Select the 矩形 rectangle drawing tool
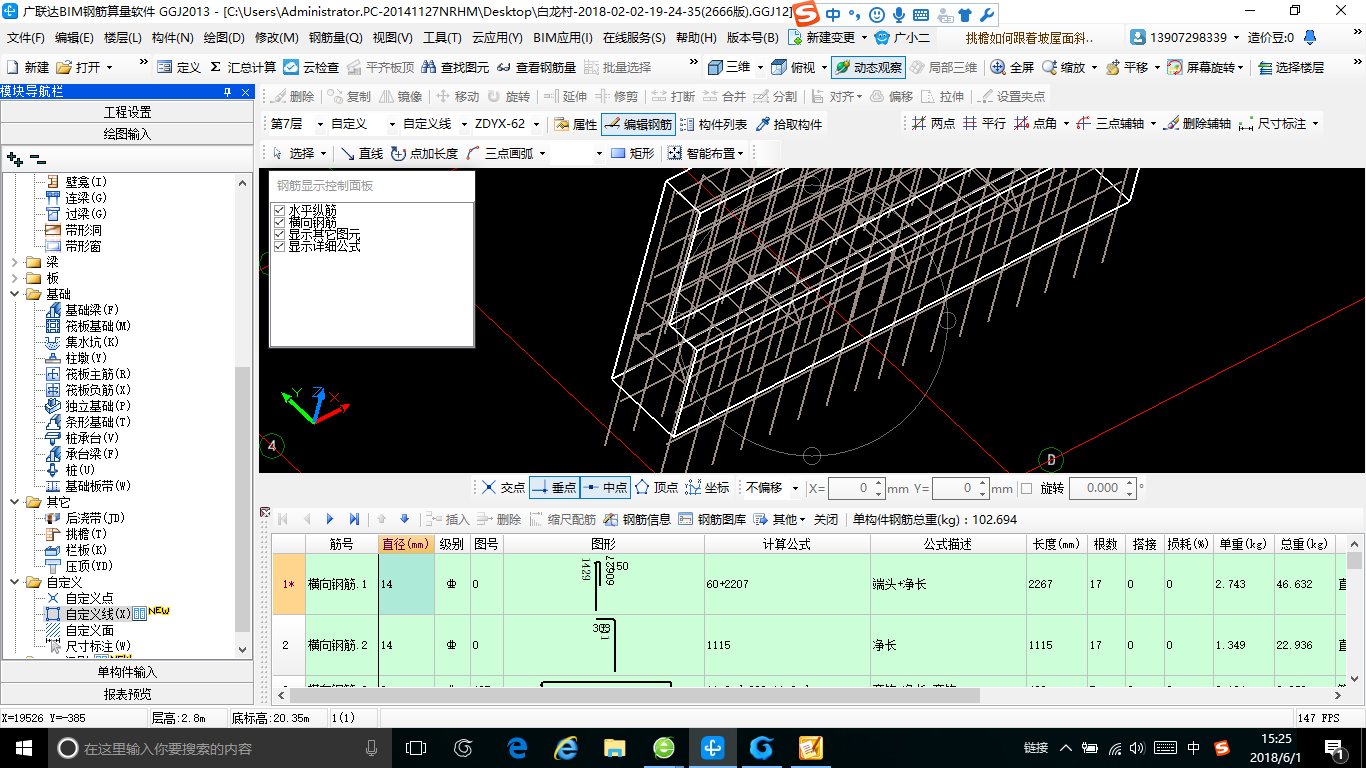 pos(632,153)
